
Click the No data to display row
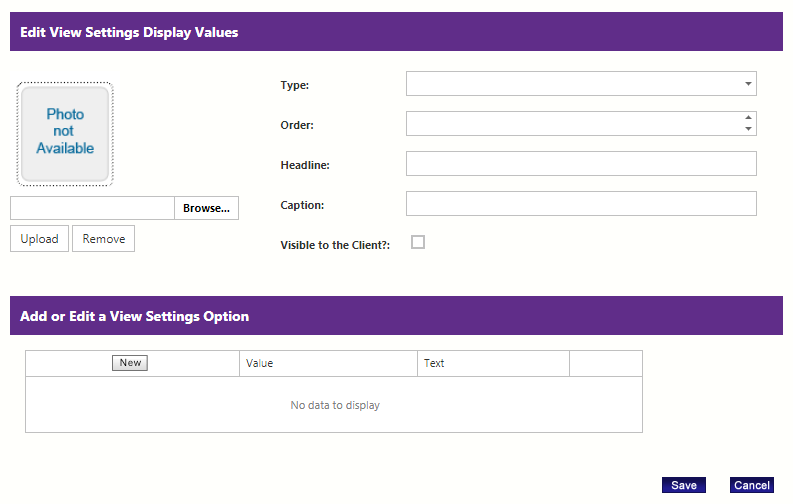point(334,405)
